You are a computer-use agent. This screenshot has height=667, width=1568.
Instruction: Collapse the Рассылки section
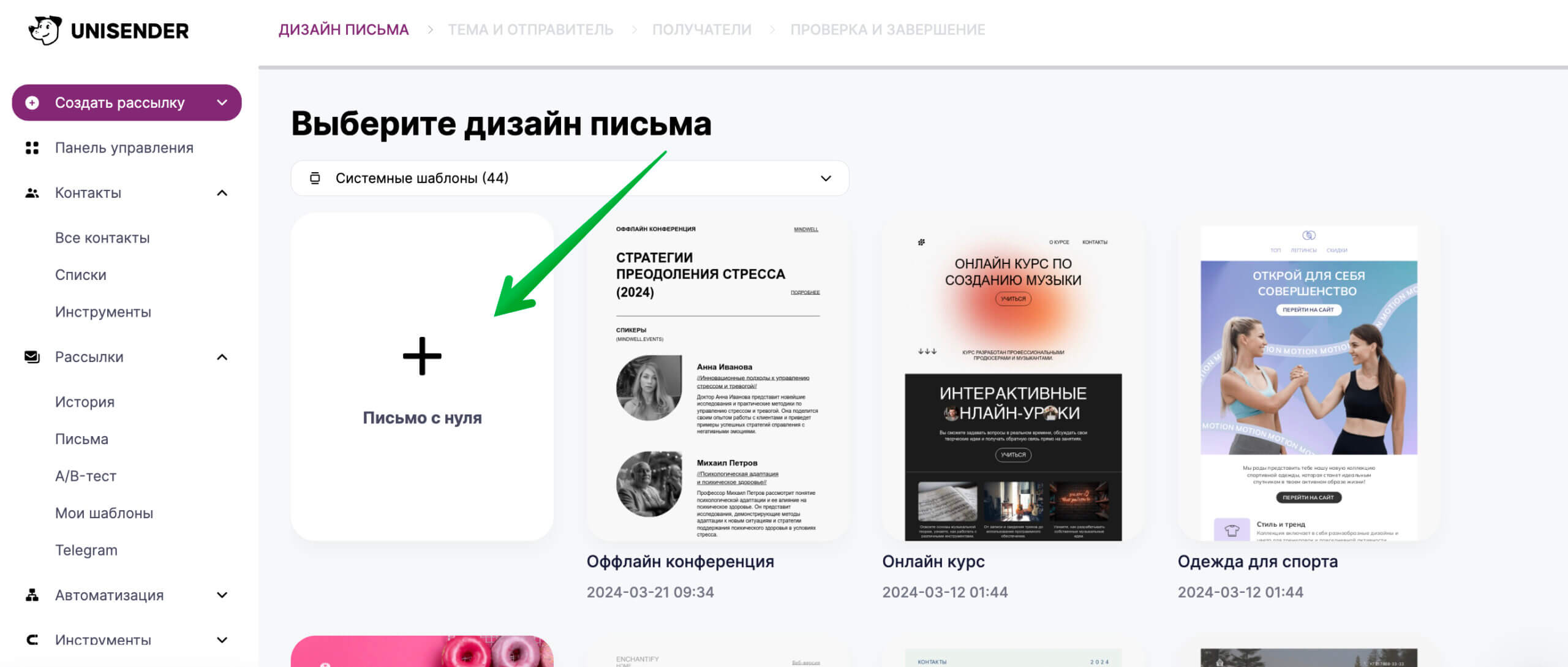pos(222,357)
